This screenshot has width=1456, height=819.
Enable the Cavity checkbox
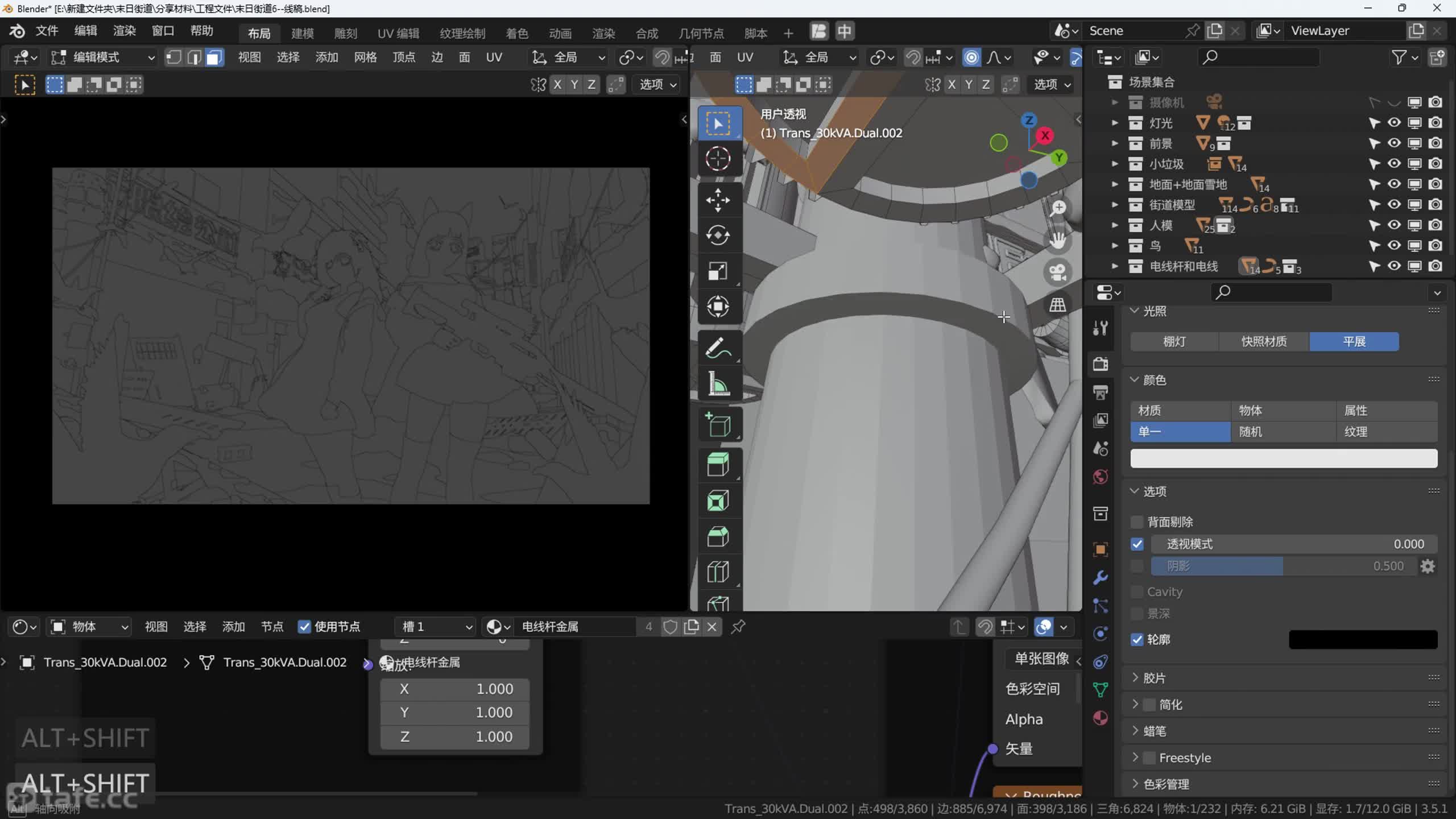(1137, 592)
